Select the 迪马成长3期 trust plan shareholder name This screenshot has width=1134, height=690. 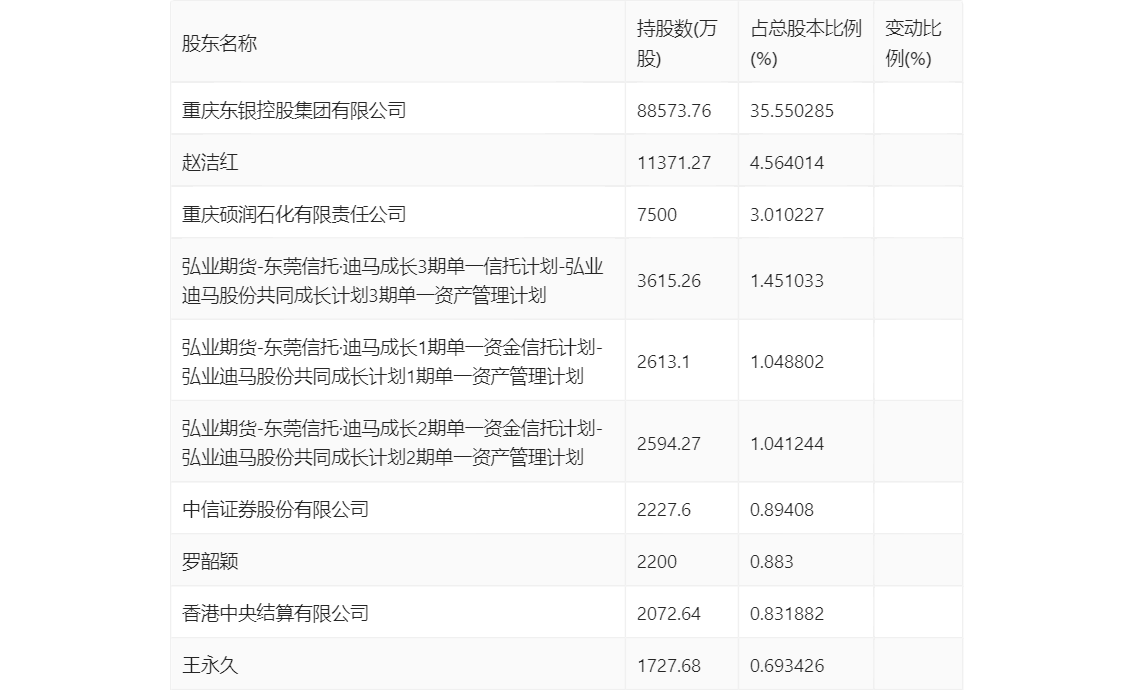pos(393,281)
